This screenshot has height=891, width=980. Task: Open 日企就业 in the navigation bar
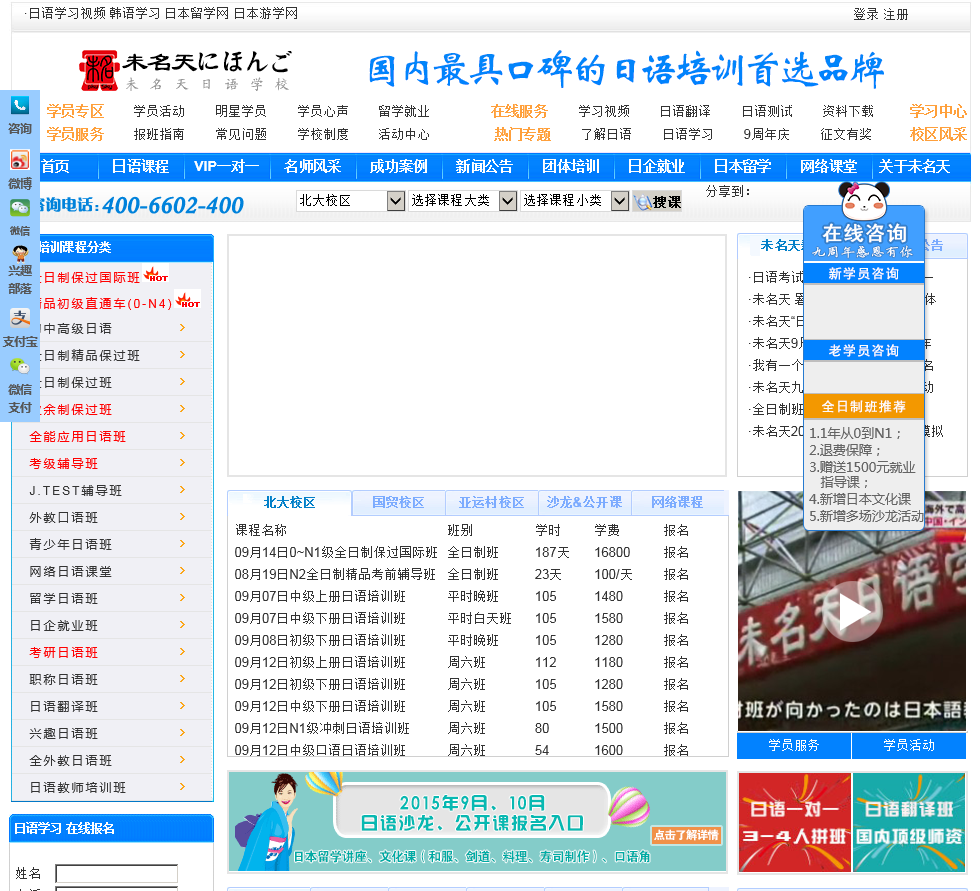click(656, 166)
